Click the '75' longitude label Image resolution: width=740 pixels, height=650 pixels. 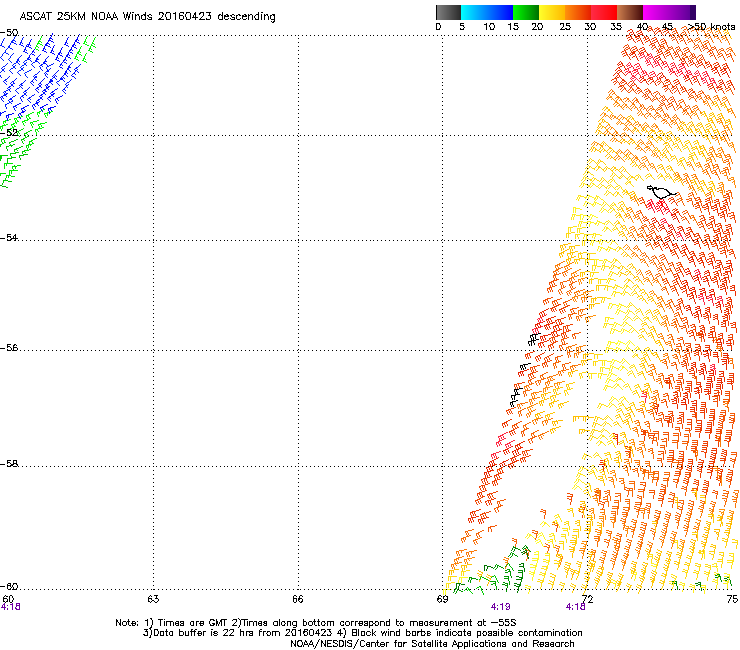pyautogui.click(x=732, y=599)
